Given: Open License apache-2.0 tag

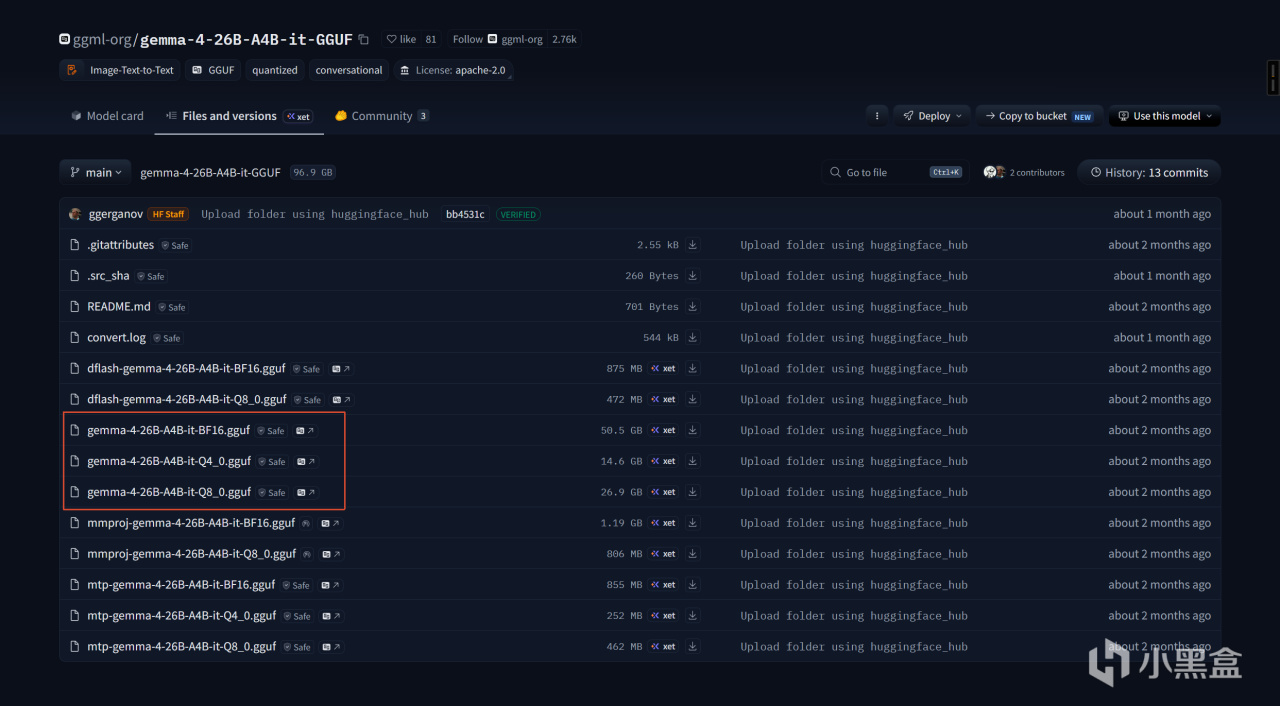Looking at the screenshot, I should (x=453, y=70).
